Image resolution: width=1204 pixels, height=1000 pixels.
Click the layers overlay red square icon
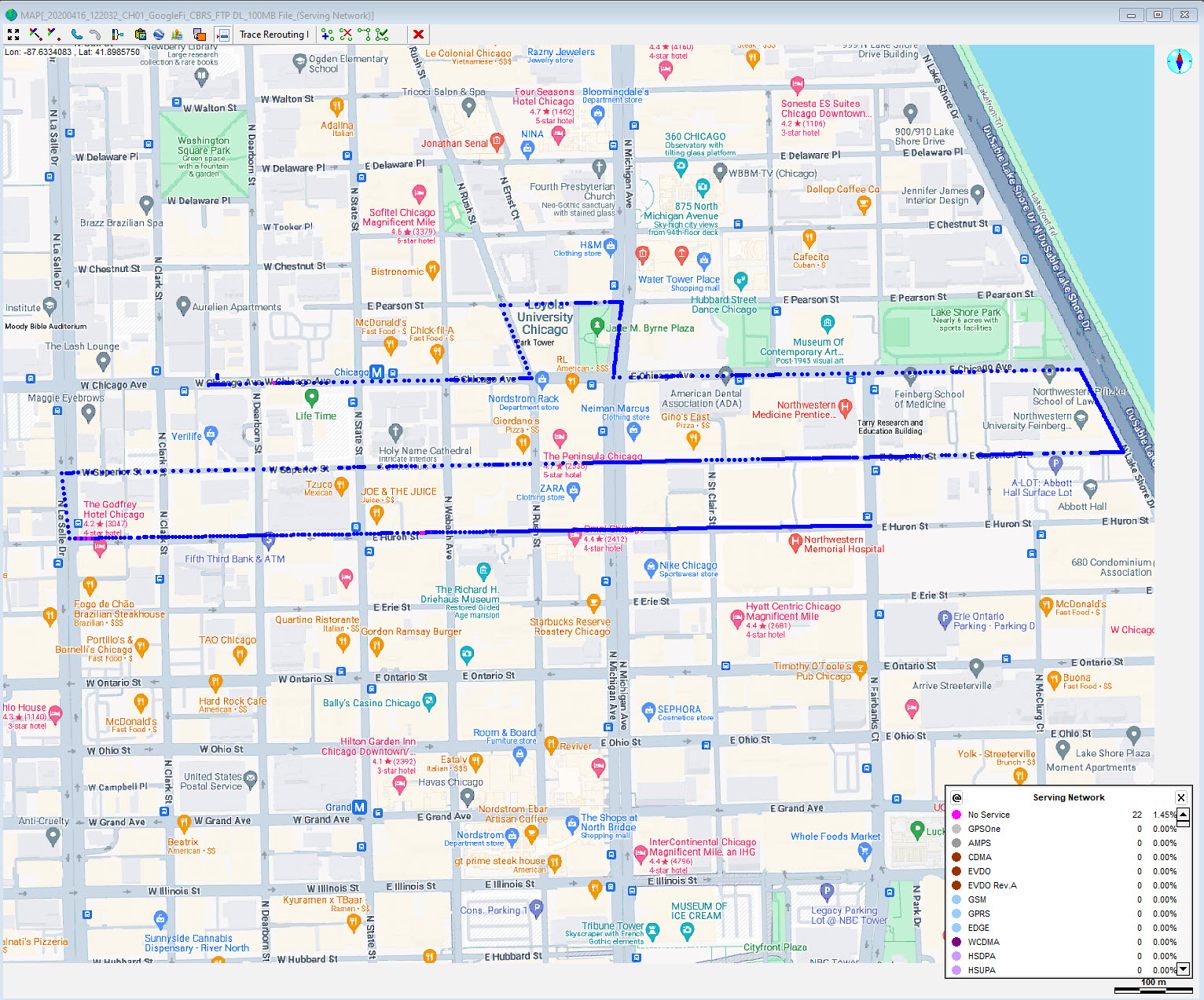click(200, 35)
